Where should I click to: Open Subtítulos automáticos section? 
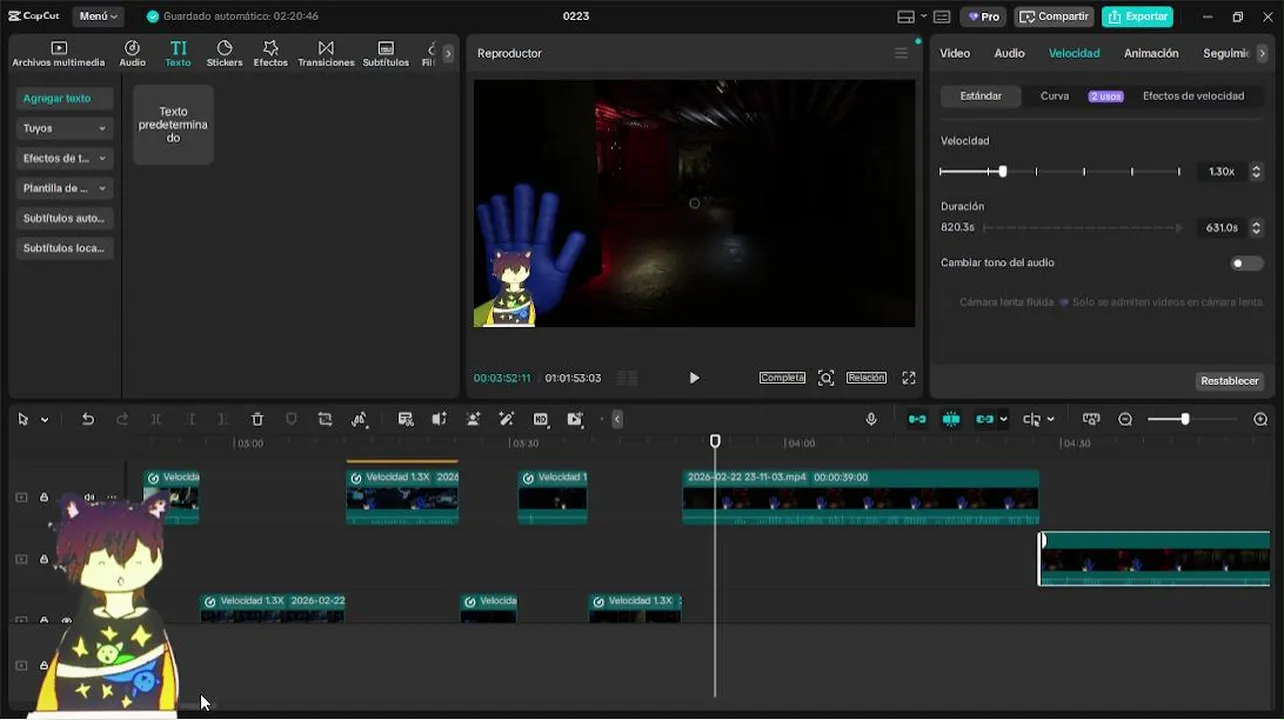point(64,218)
